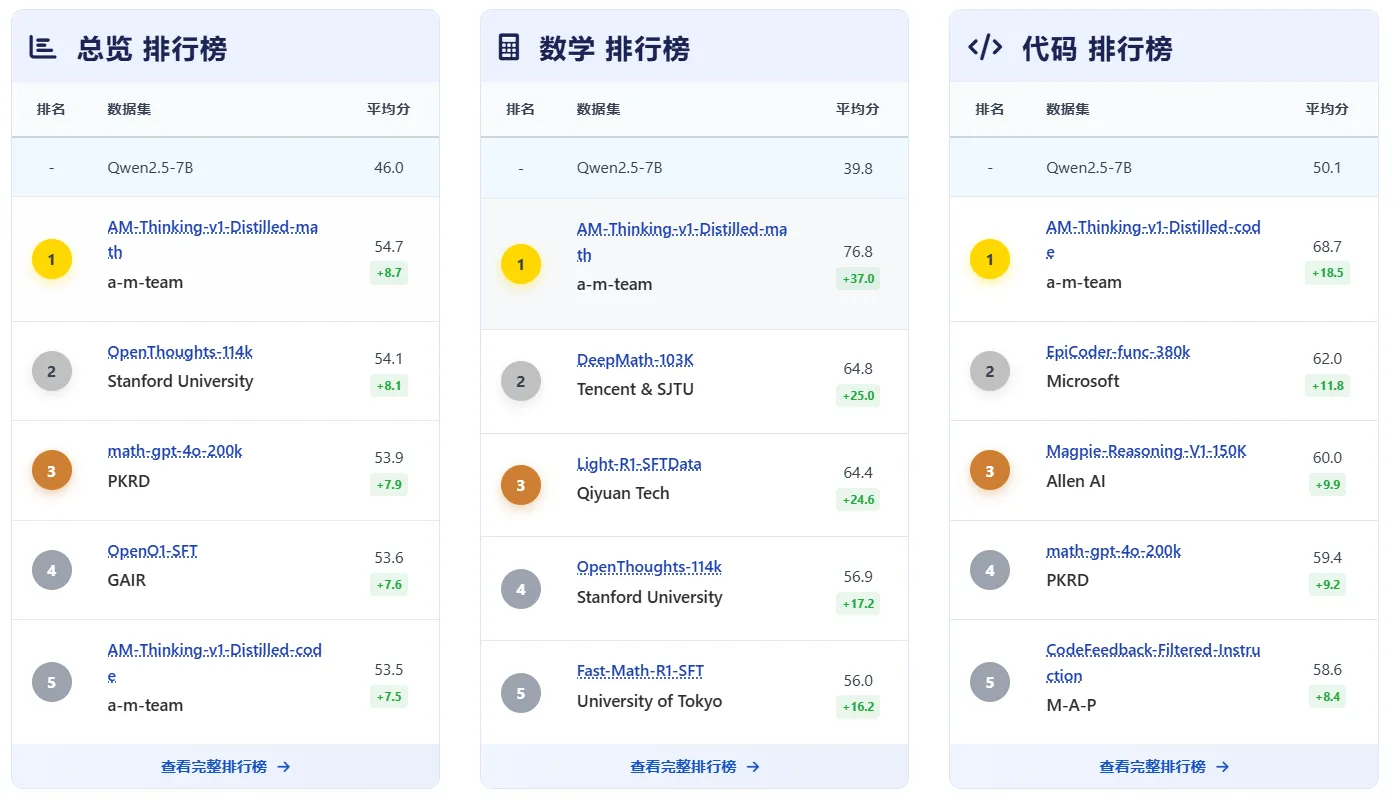Click silver rank 2 badge in overview leaderboard
The height and width of the screenshot is (806, 1394).
(52, 372)
